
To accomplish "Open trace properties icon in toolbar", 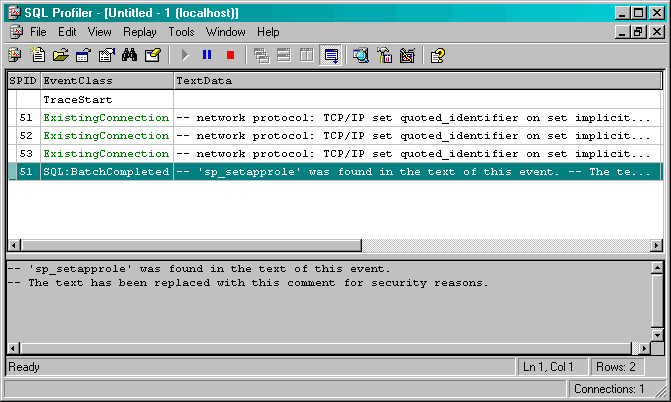I will point(107,55).
